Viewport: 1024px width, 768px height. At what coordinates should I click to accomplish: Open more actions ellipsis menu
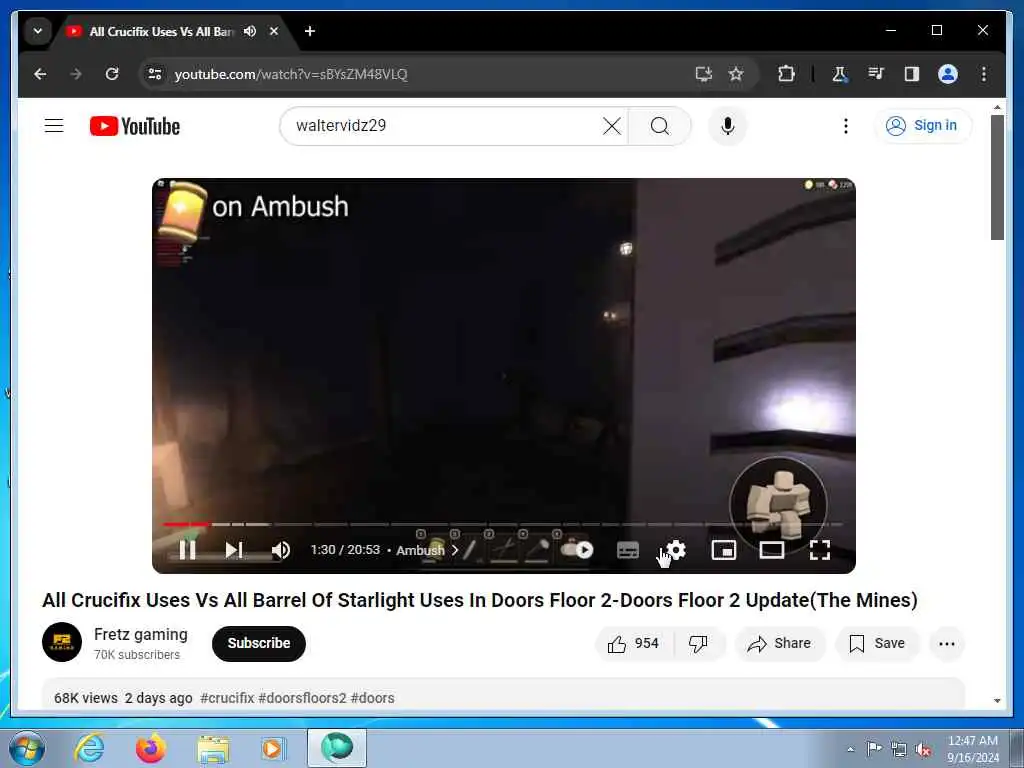coord(946,644)
